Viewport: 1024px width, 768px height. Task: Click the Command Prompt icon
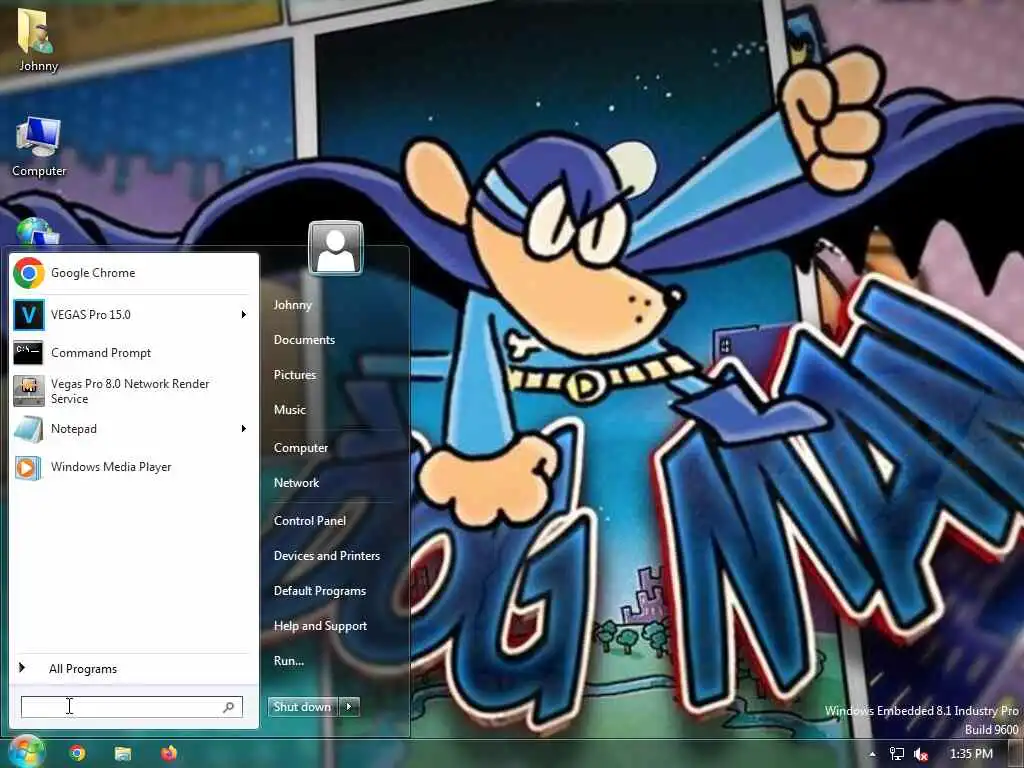click(x=29, y=353)
